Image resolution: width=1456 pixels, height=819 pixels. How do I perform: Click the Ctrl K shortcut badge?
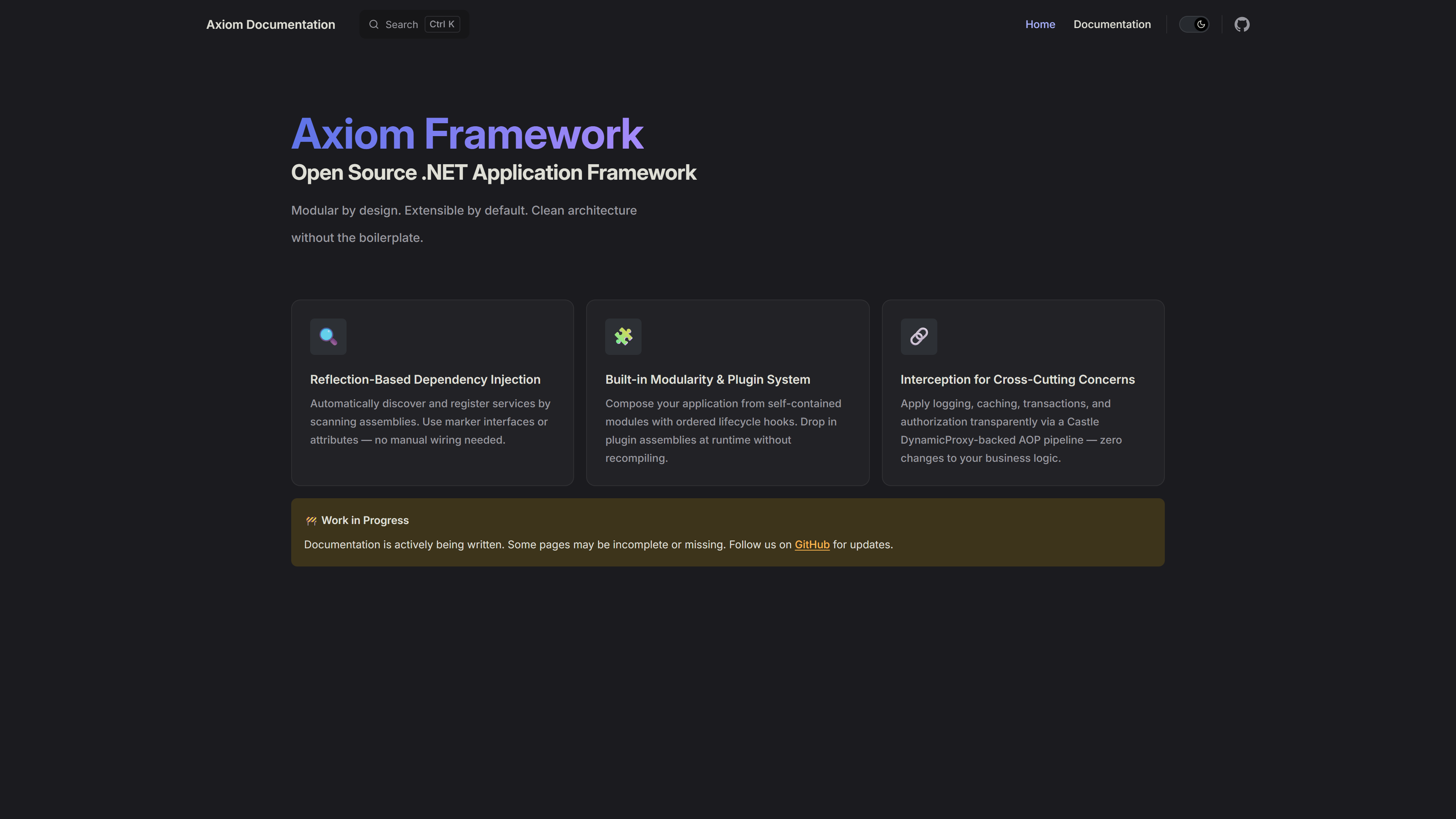442,24
